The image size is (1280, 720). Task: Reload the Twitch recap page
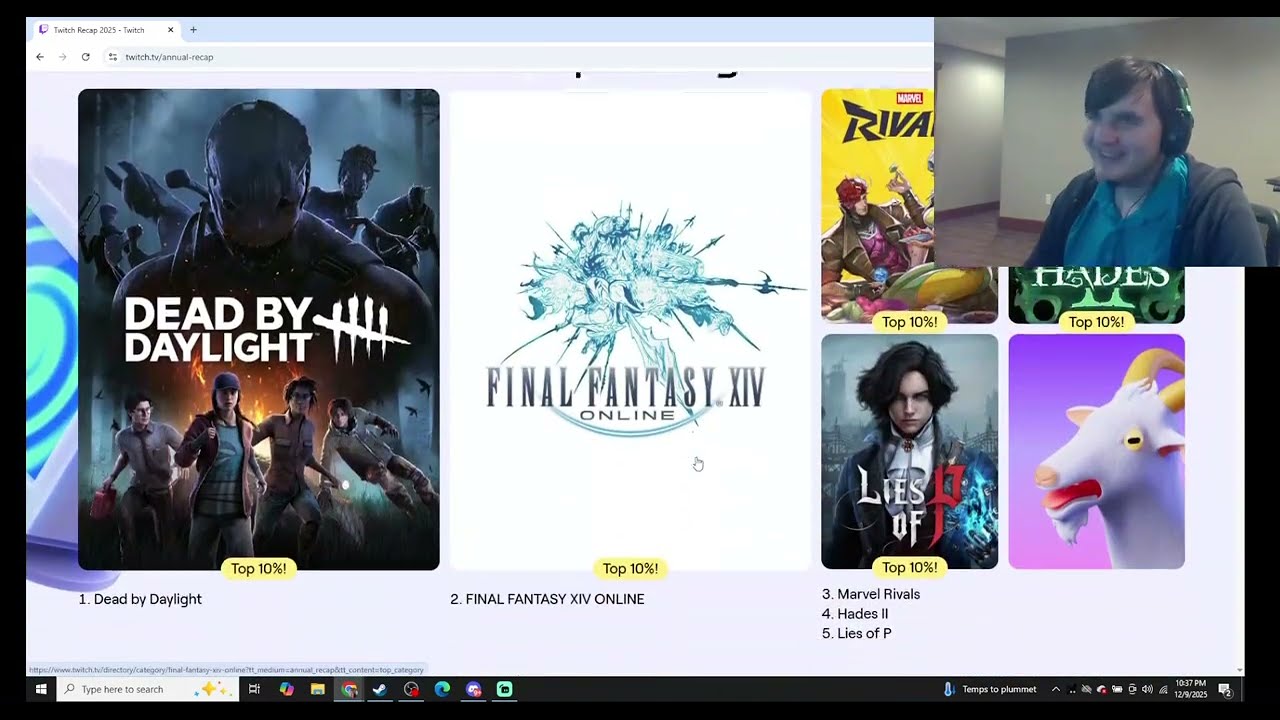(86, 57)
